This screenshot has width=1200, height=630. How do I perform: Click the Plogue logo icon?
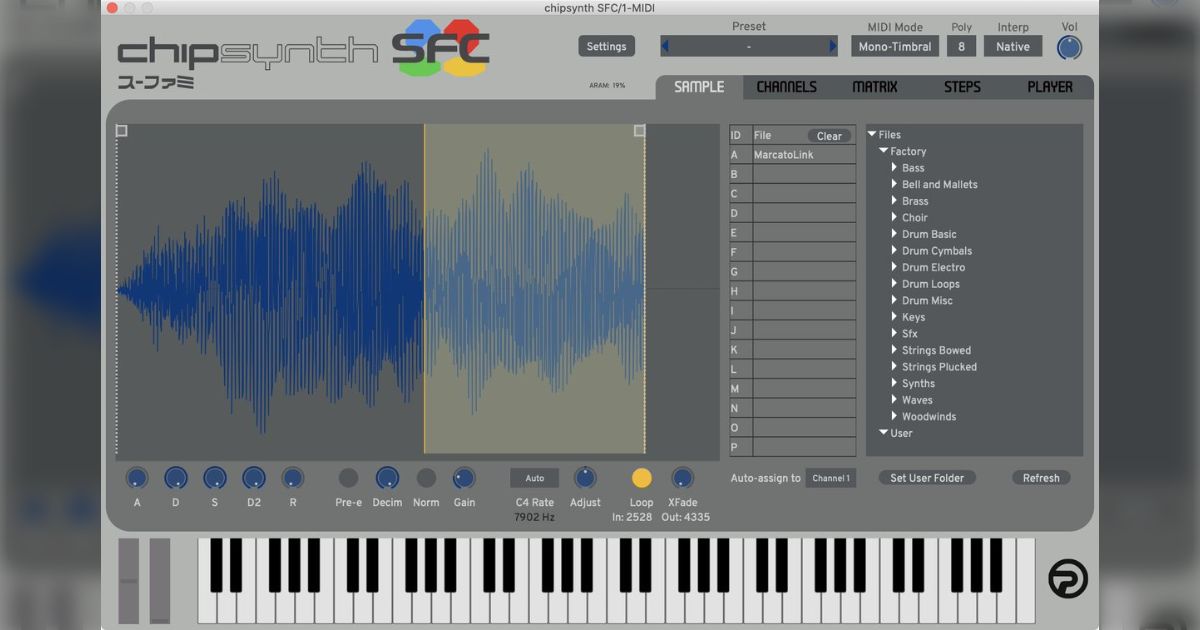coord(1067,579)
